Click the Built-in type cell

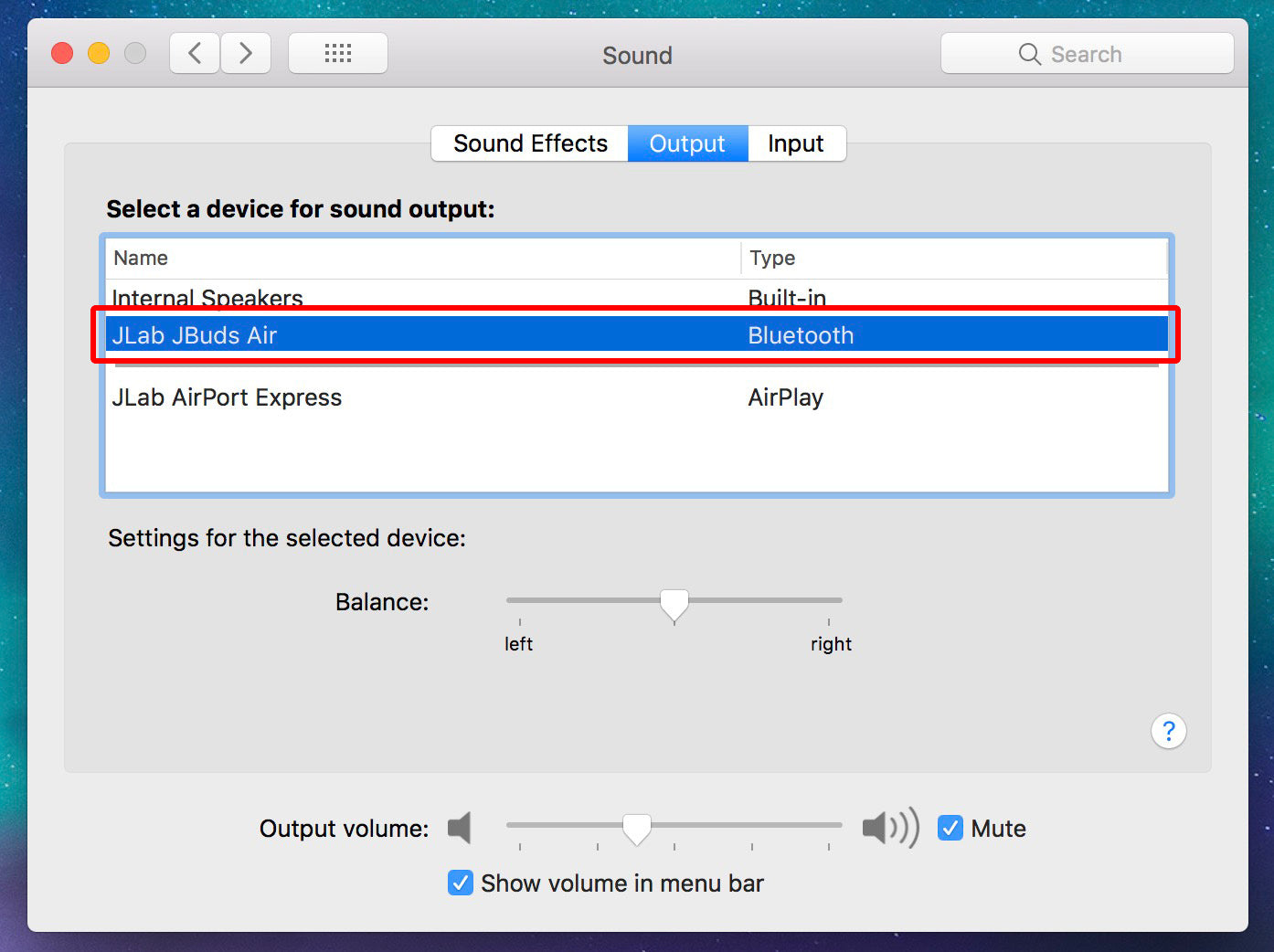tap(787, 297)
